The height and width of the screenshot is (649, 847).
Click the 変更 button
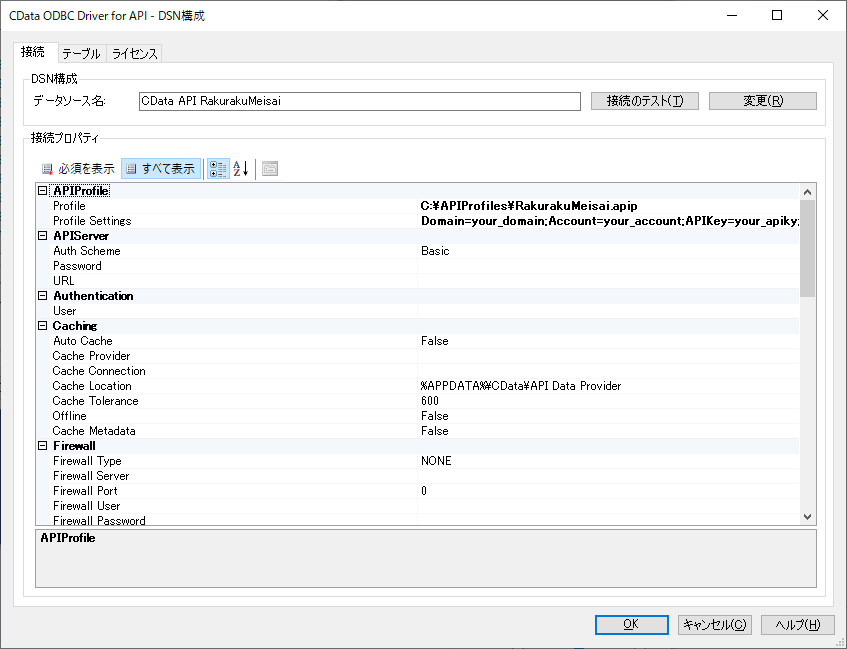762,101
